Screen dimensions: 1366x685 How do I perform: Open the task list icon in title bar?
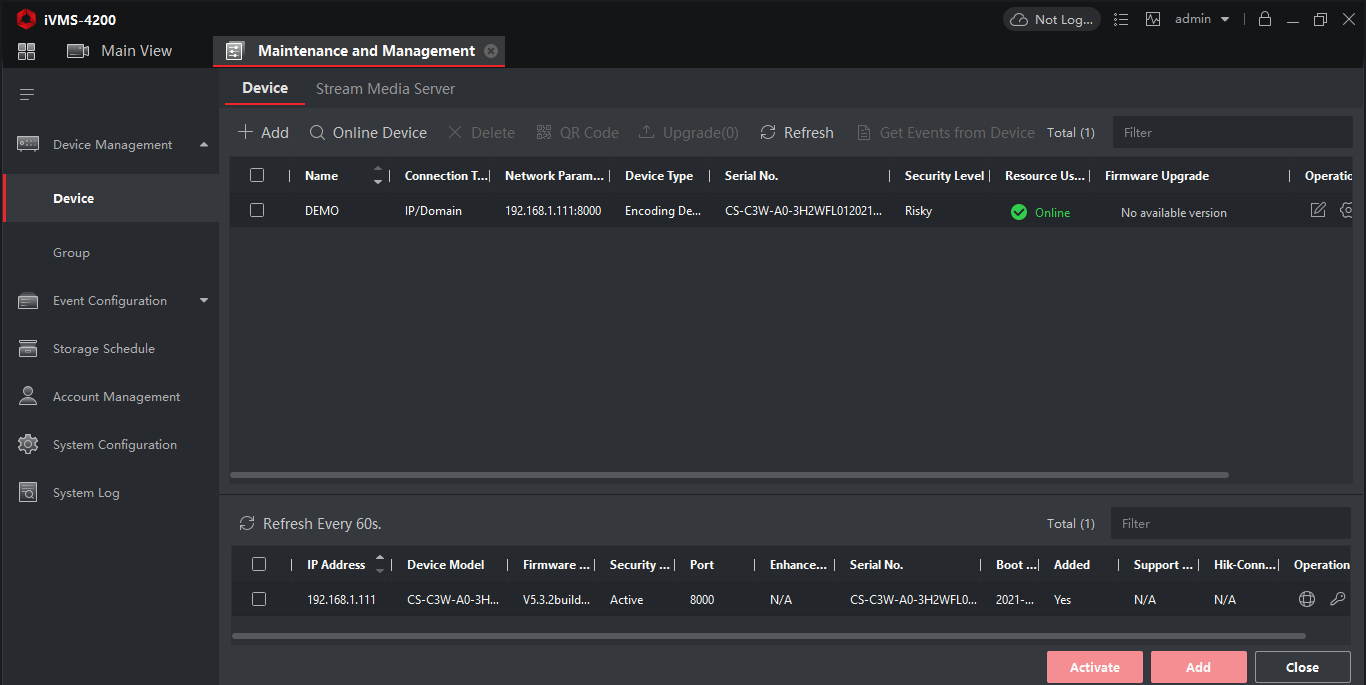pyautogui.click(x=1121, y=19)
